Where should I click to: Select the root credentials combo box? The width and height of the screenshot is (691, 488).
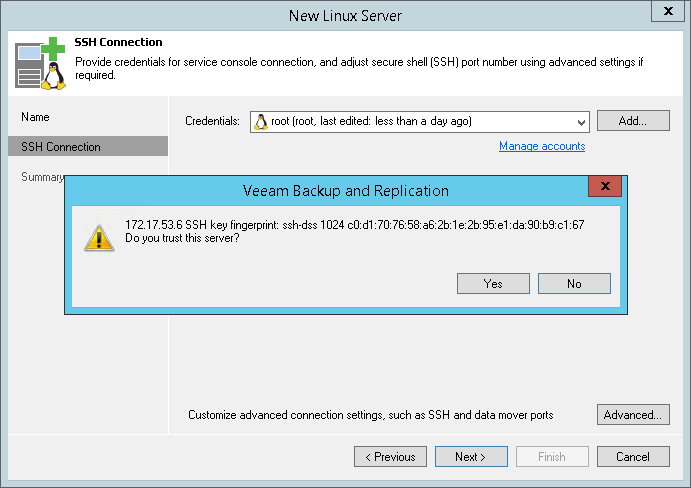[420, 122]
